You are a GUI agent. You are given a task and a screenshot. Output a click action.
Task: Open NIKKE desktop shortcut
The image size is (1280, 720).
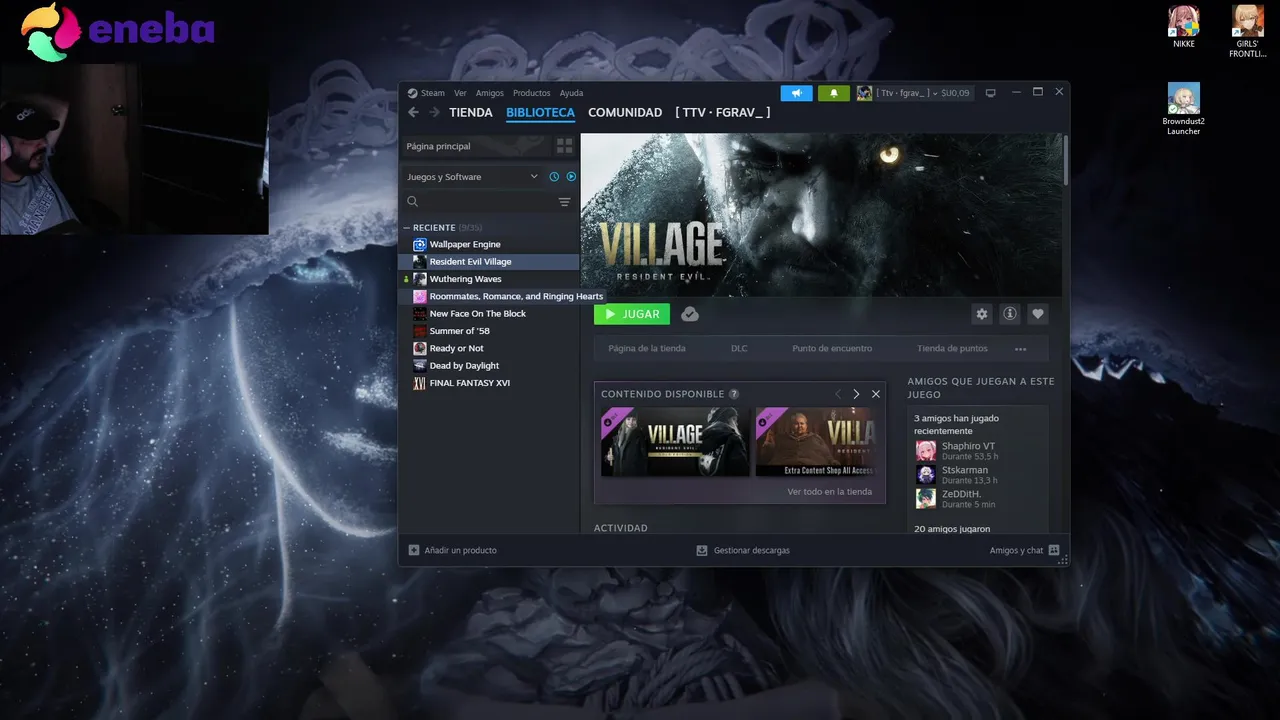click(x=1184, y=26)
